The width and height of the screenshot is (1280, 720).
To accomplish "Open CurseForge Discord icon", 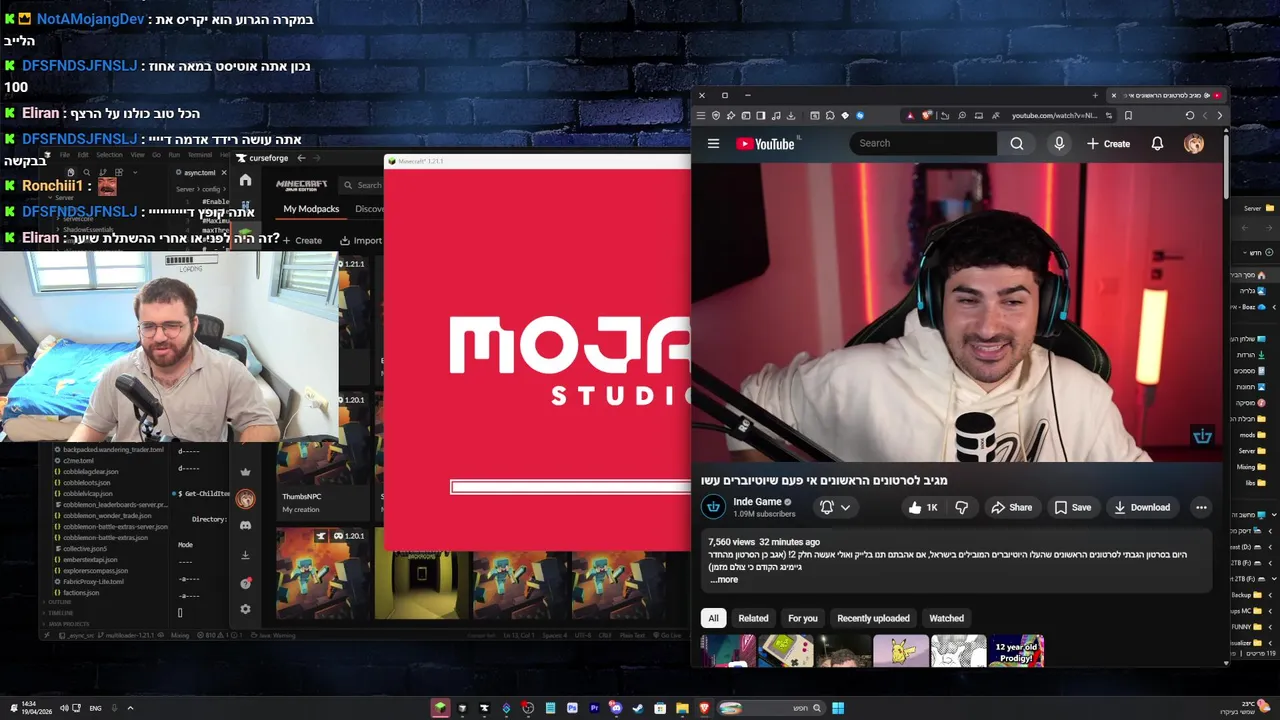I will tap(245, 525).
